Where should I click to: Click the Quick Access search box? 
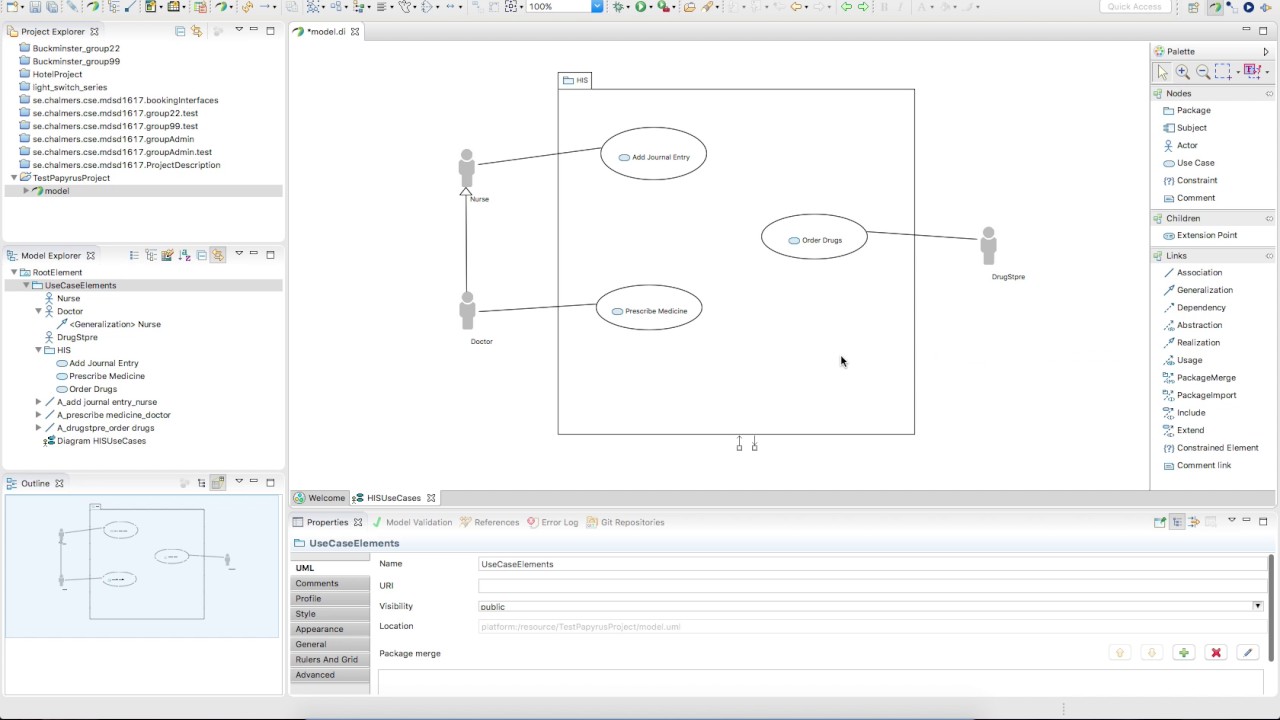point(1134,7)
